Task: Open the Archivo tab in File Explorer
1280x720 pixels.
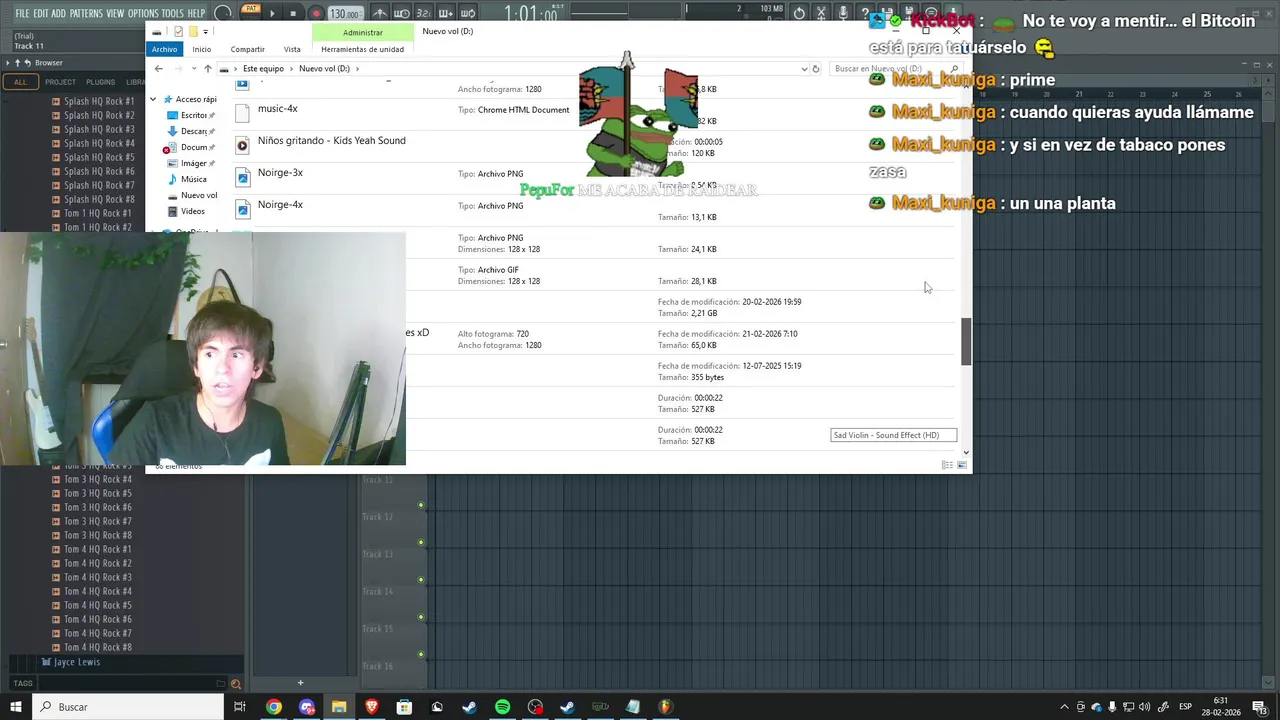Action: point(164,49)
